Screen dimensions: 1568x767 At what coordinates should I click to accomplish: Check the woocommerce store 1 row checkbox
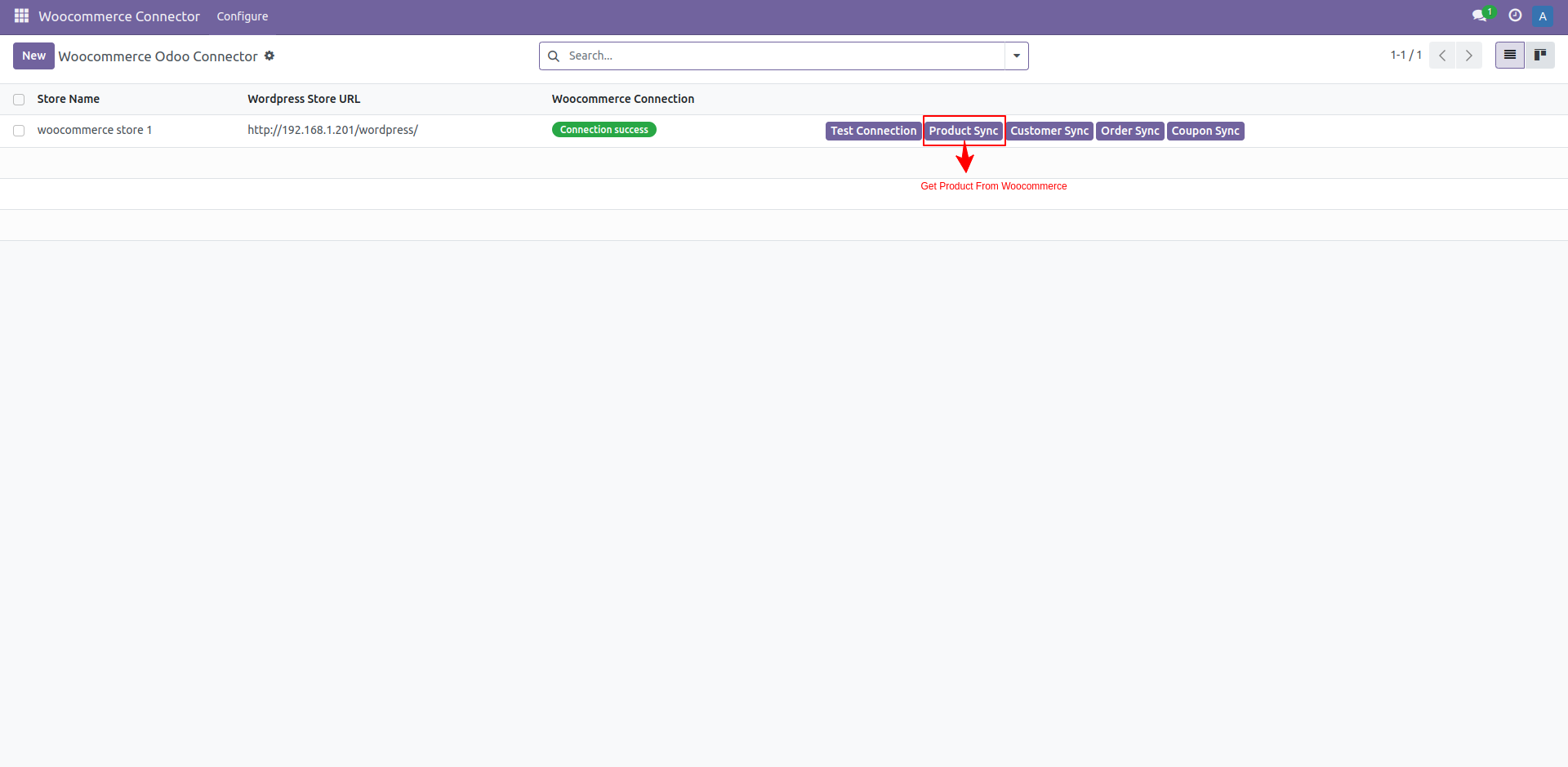point(18,131)
